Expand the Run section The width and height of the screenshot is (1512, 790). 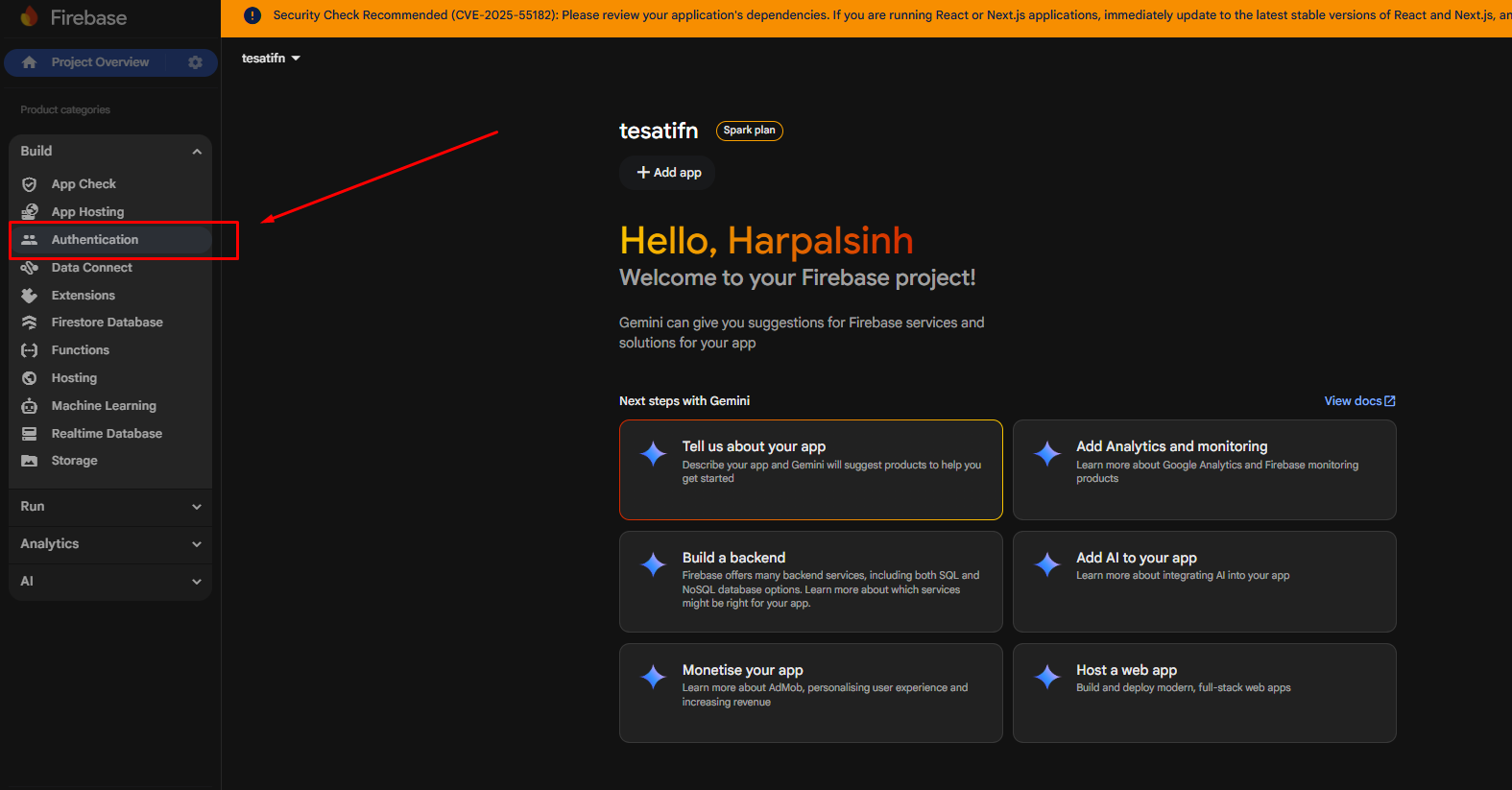(110, 507)
